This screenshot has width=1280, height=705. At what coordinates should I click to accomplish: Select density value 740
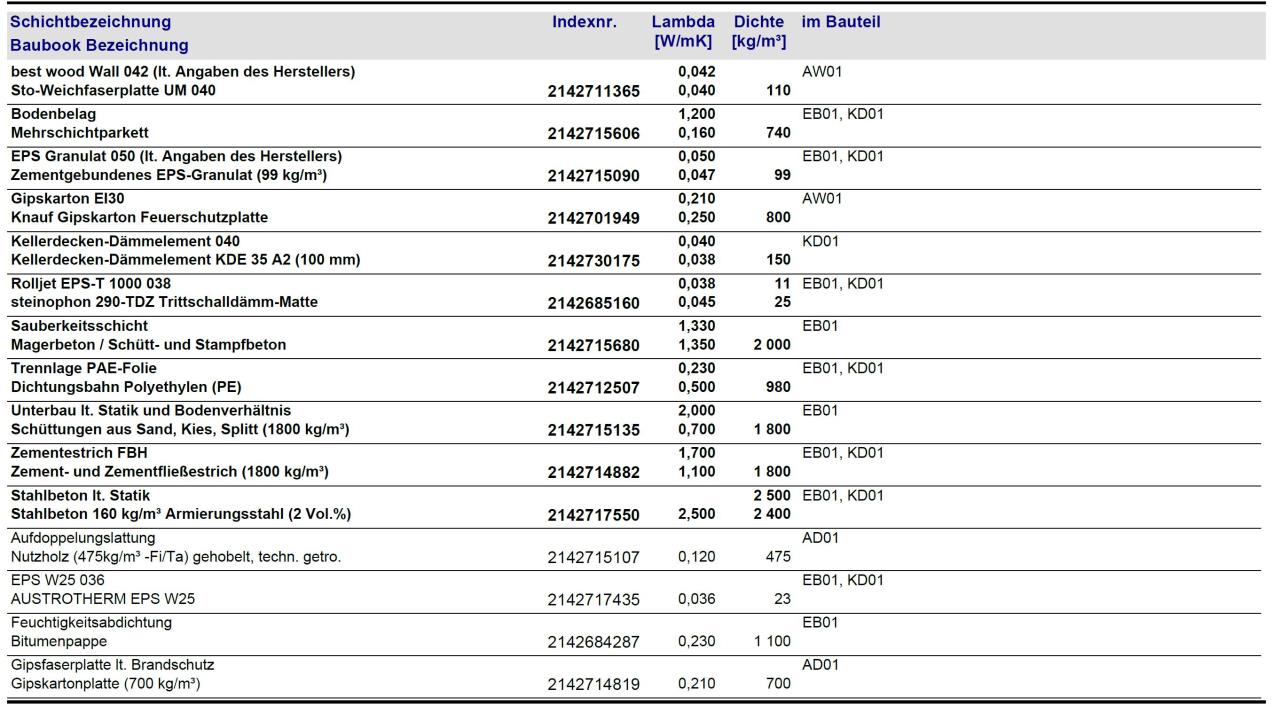click(778, 134)
